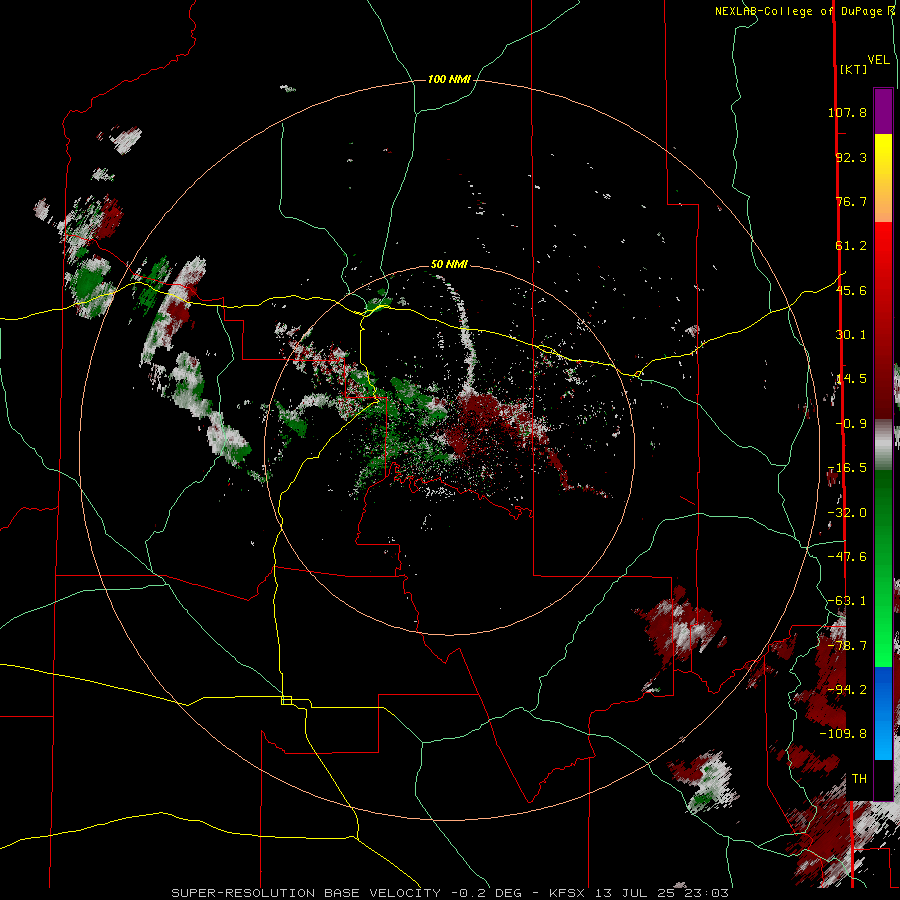Pick the gray near-zero segment of color bar
Viewport: 900px width, 900px height.
[883, 445]
